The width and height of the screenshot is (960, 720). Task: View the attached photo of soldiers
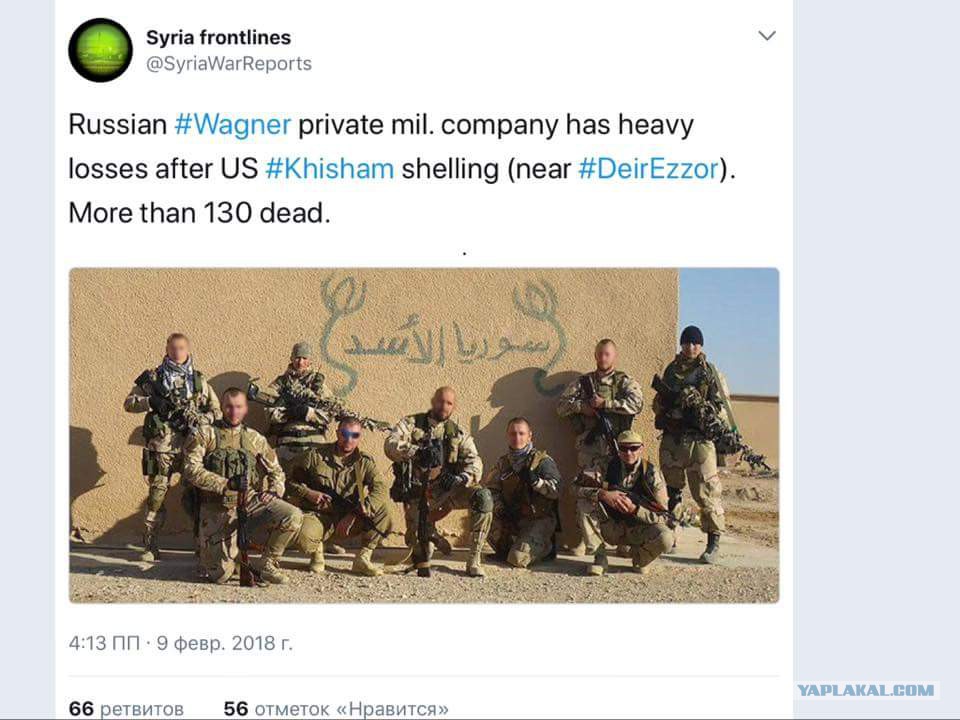424,435
